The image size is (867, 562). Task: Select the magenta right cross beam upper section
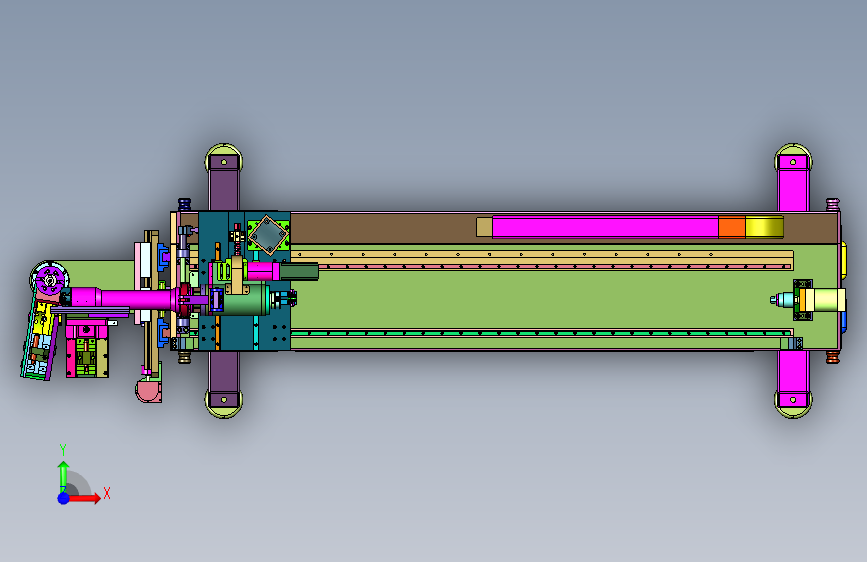coord(793,190)
